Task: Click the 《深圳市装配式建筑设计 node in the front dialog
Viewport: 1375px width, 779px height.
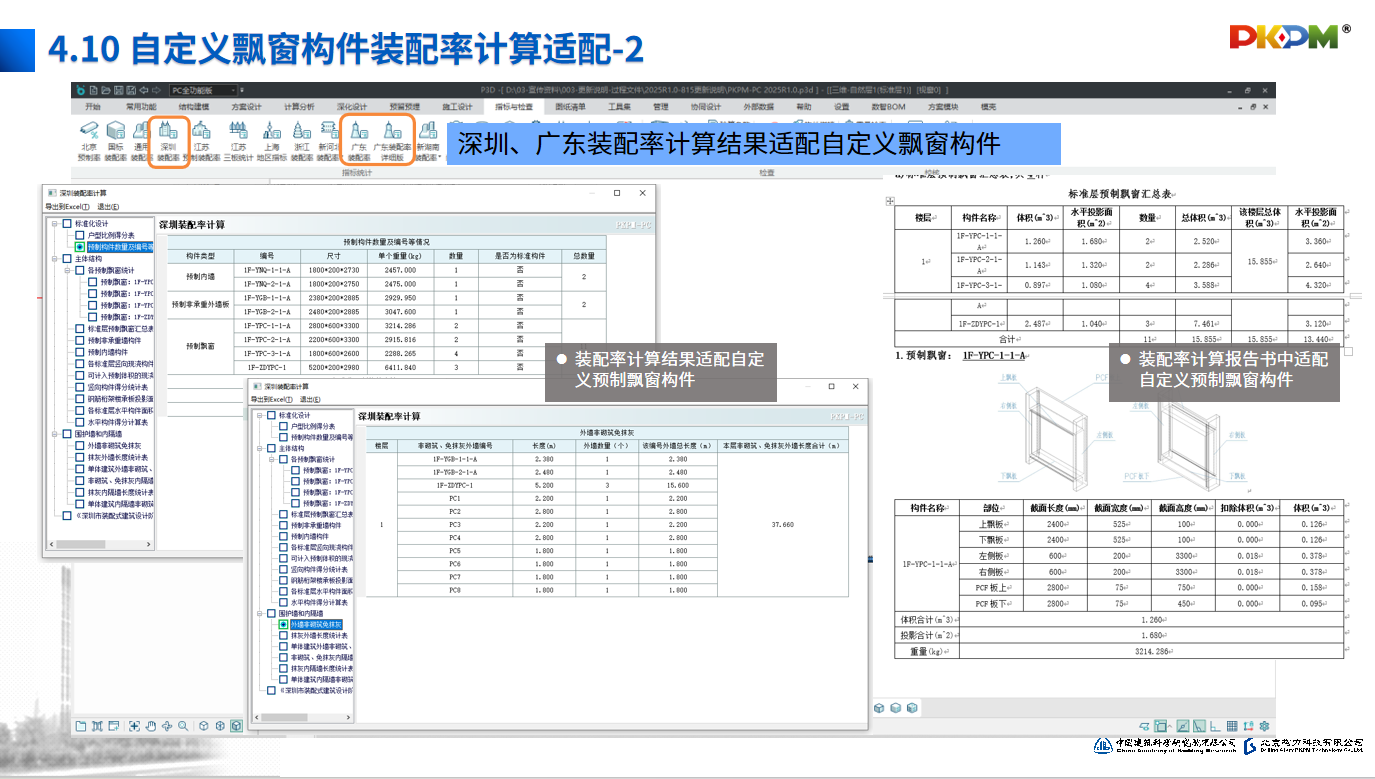Action: point(315,690)
